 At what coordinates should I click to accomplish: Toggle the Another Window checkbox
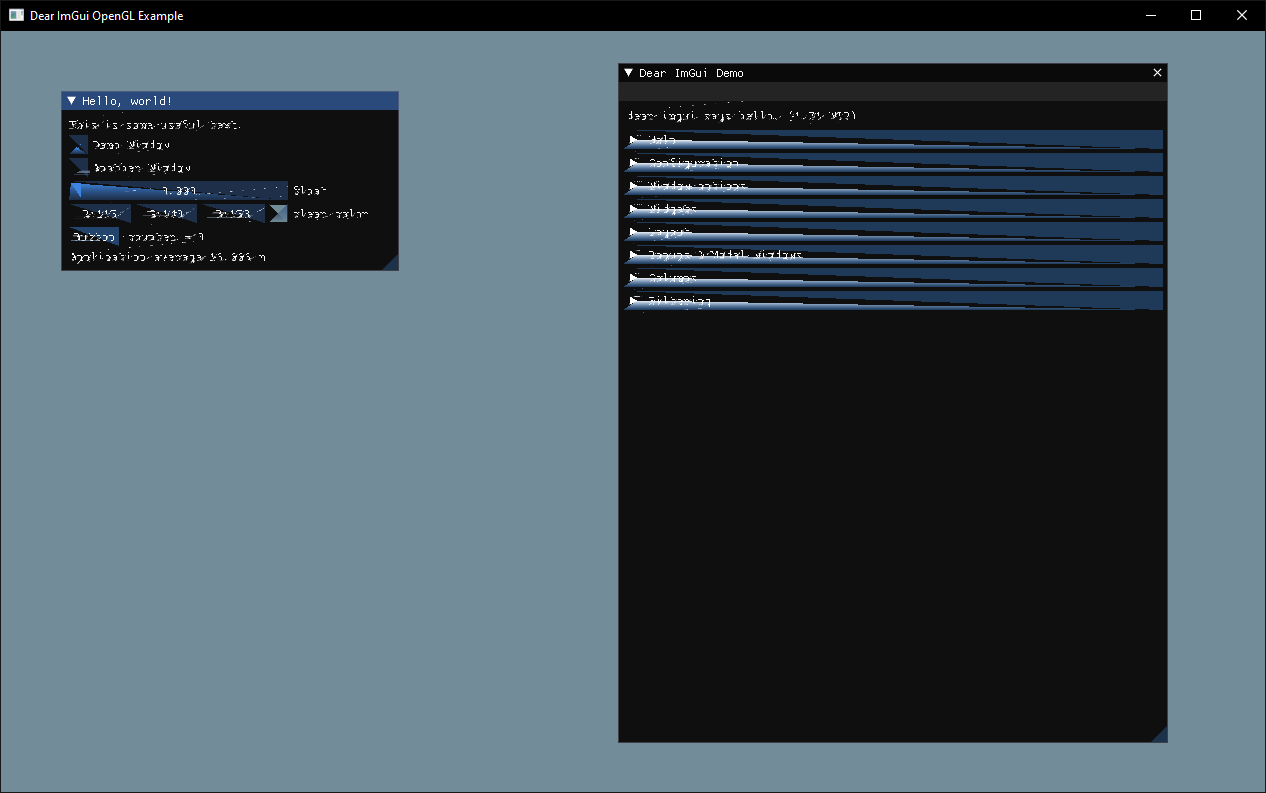[x=79, y=167]
